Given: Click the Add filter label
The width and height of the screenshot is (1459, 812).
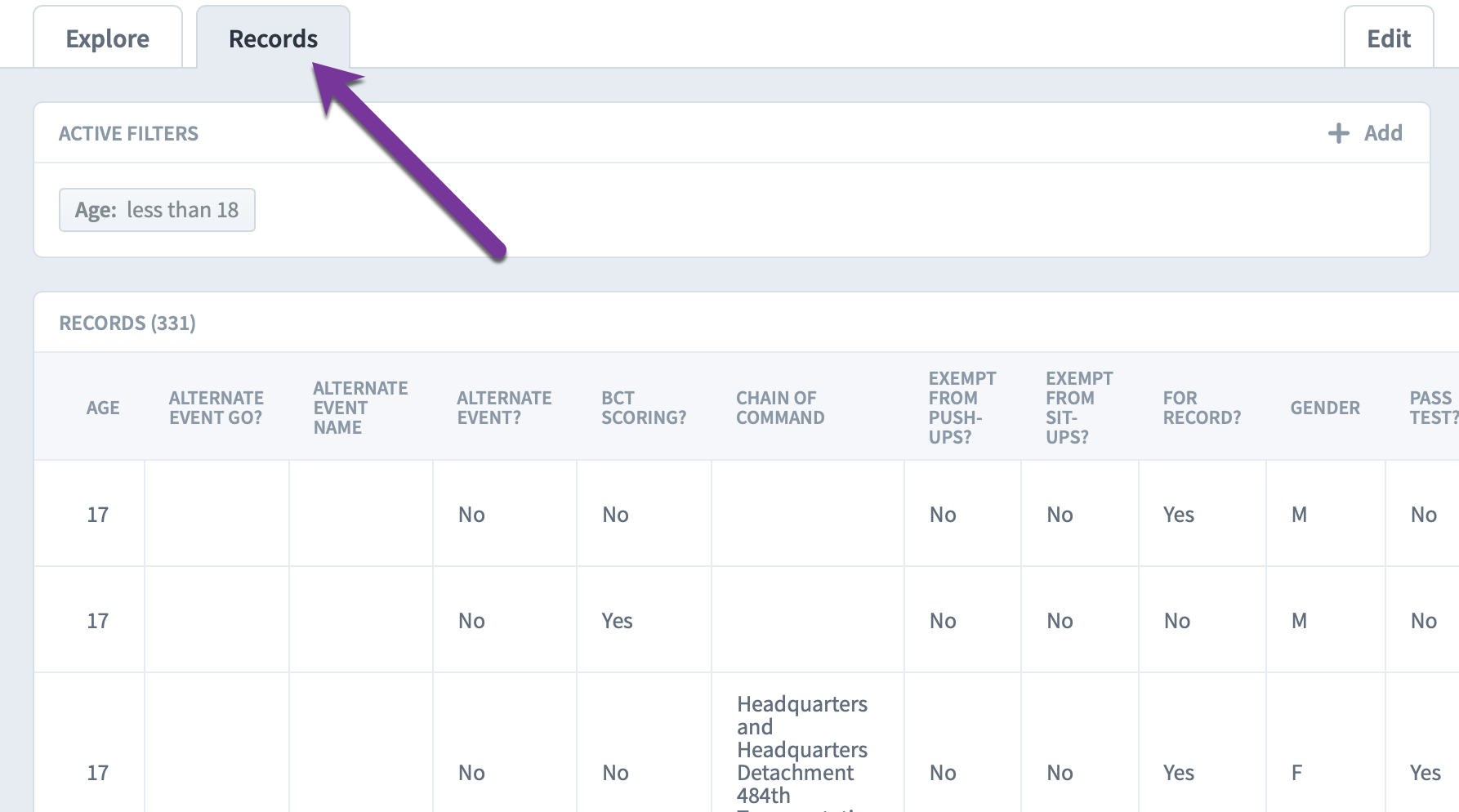Looking at the screenshot, I should [1382, 133].
